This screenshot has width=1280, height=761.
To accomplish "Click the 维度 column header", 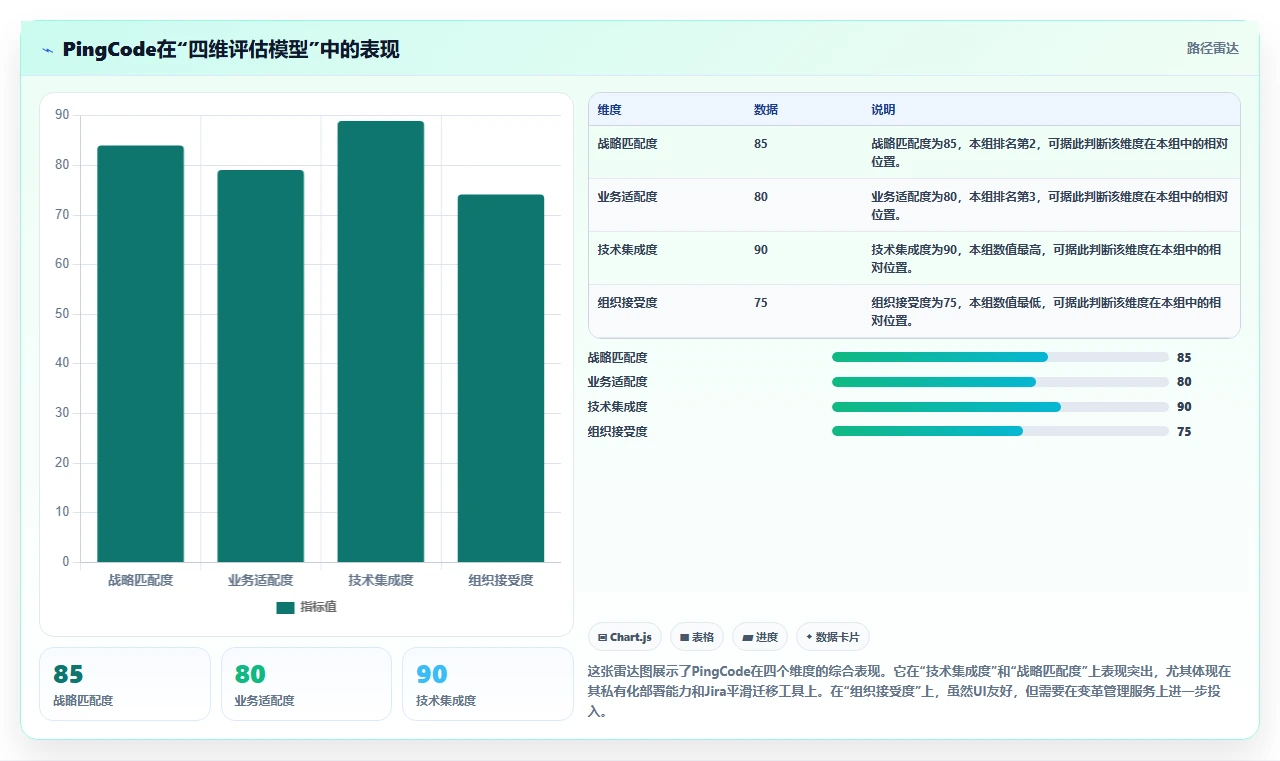I will [x=609, y=109].
